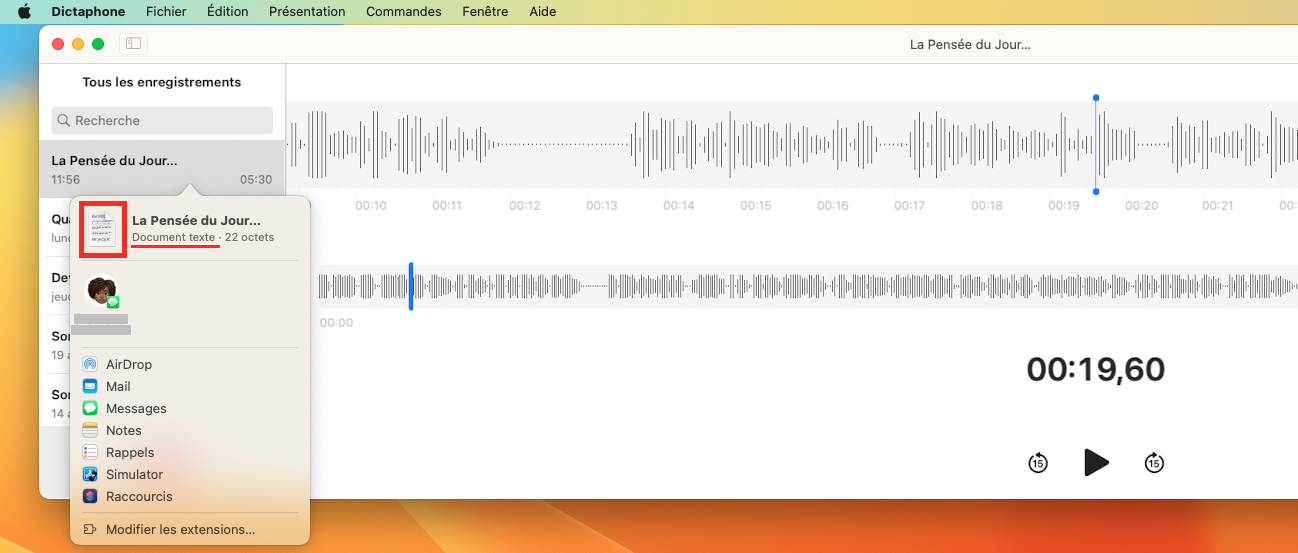Click the suggested contact avatar
The width and height of the screenshot is (1298, 553).
coord(101,291)
